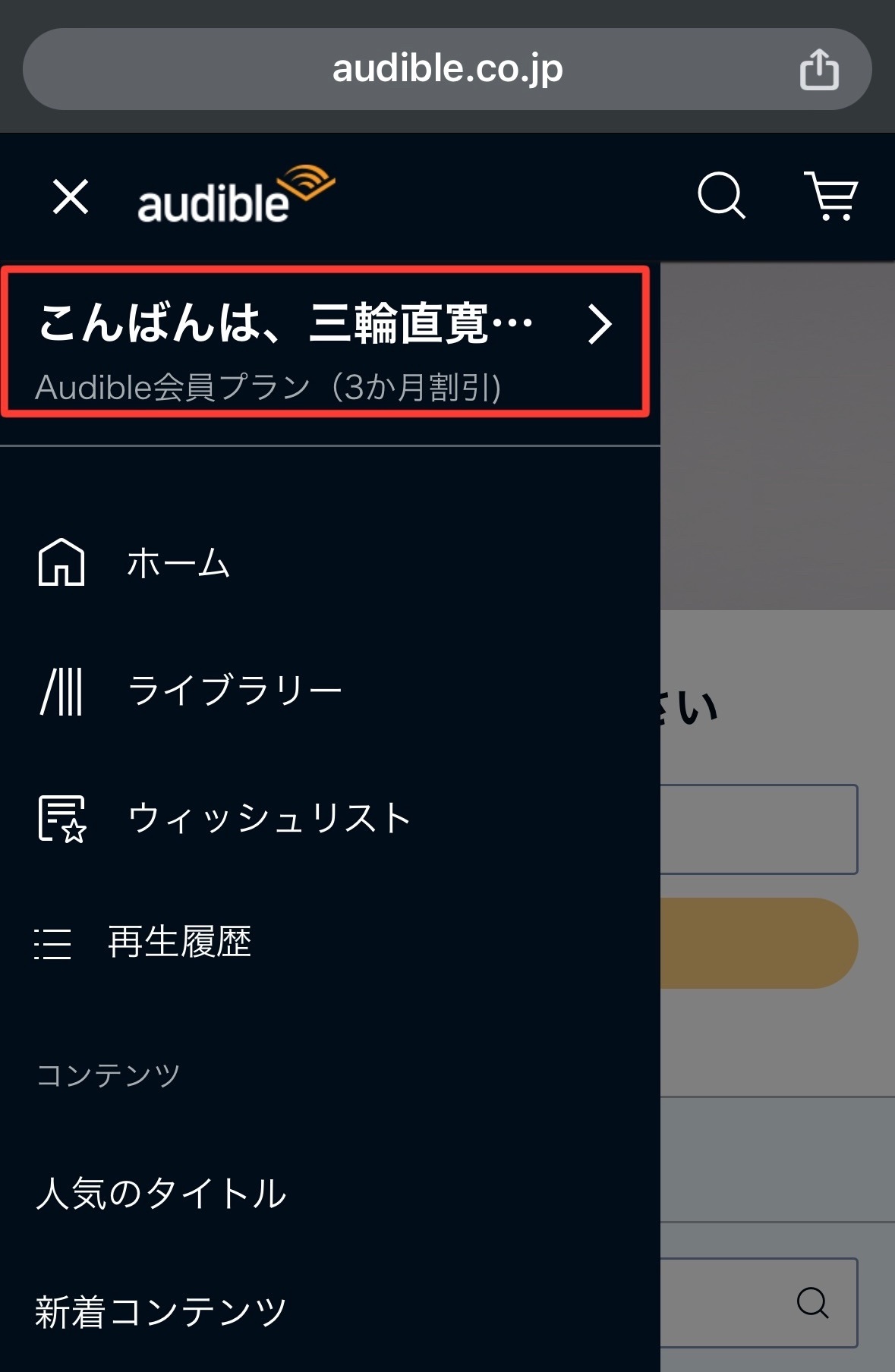Open Audible会員プラン membership details
Image resolution: width=895 pixels, height=1372 pixels.
coord(268,387)
